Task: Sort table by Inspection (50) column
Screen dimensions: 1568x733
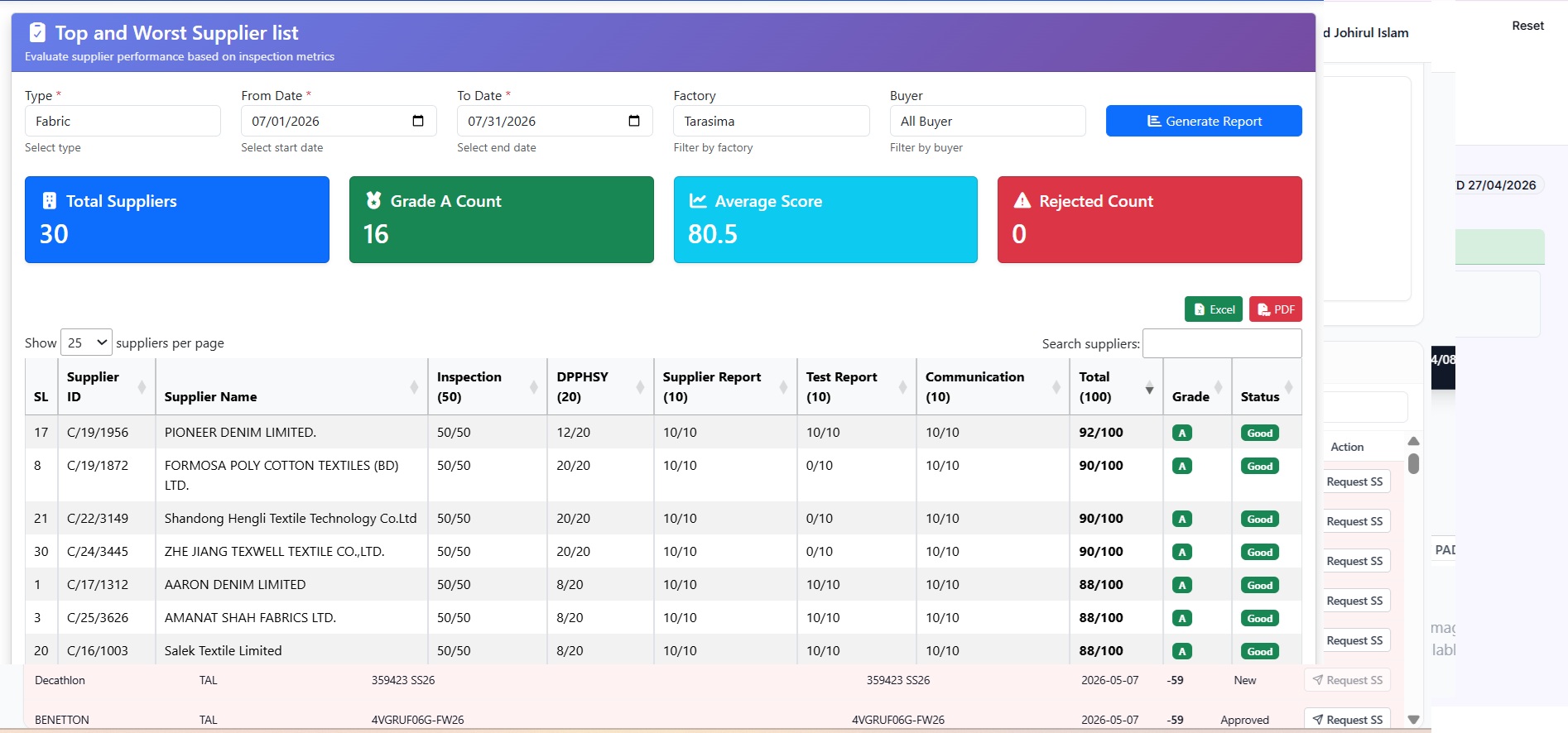Action: pyautogui.click(x=488, y=386)
